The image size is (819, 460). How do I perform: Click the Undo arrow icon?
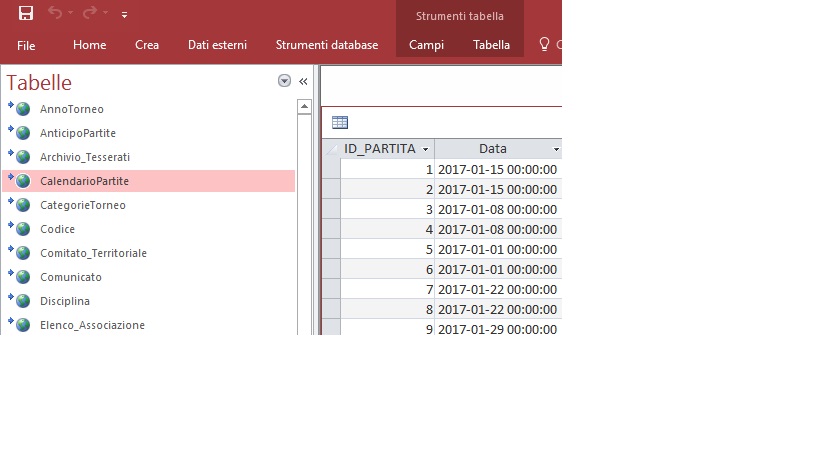(55, 13)
